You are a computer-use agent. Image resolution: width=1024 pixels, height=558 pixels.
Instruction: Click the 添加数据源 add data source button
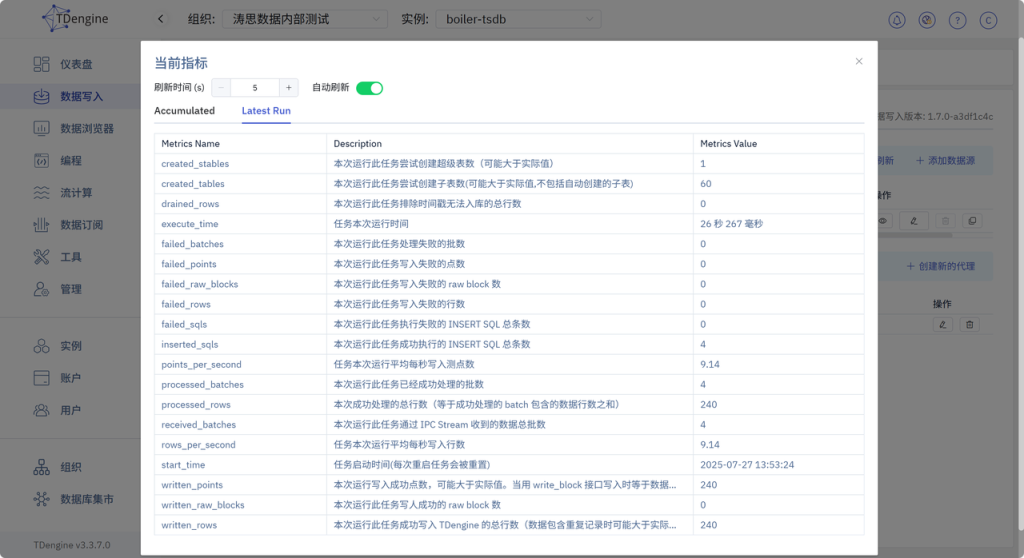click(x=945, y=160)
